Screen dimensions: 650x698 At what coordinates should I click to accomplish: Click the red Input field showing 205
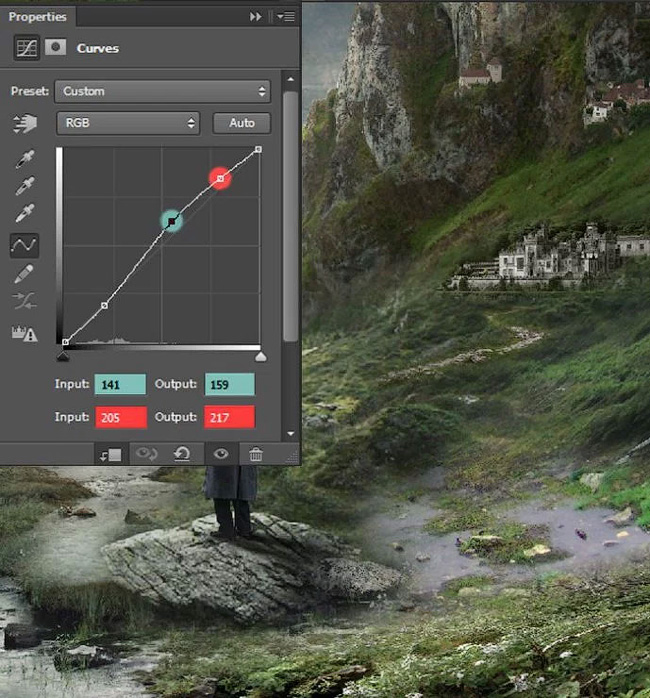click(121, 418)
